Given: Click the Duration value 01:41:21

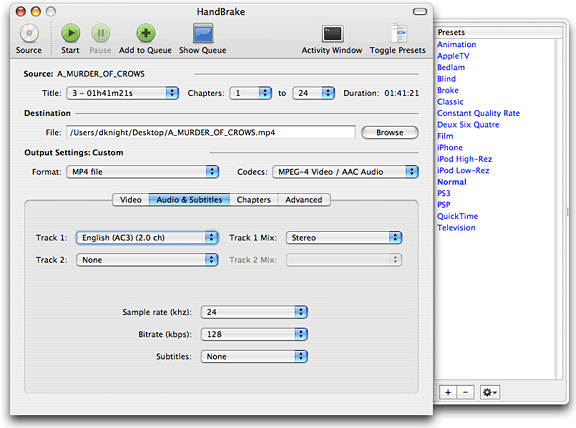Looking at the screenshot, I should 402,93.
